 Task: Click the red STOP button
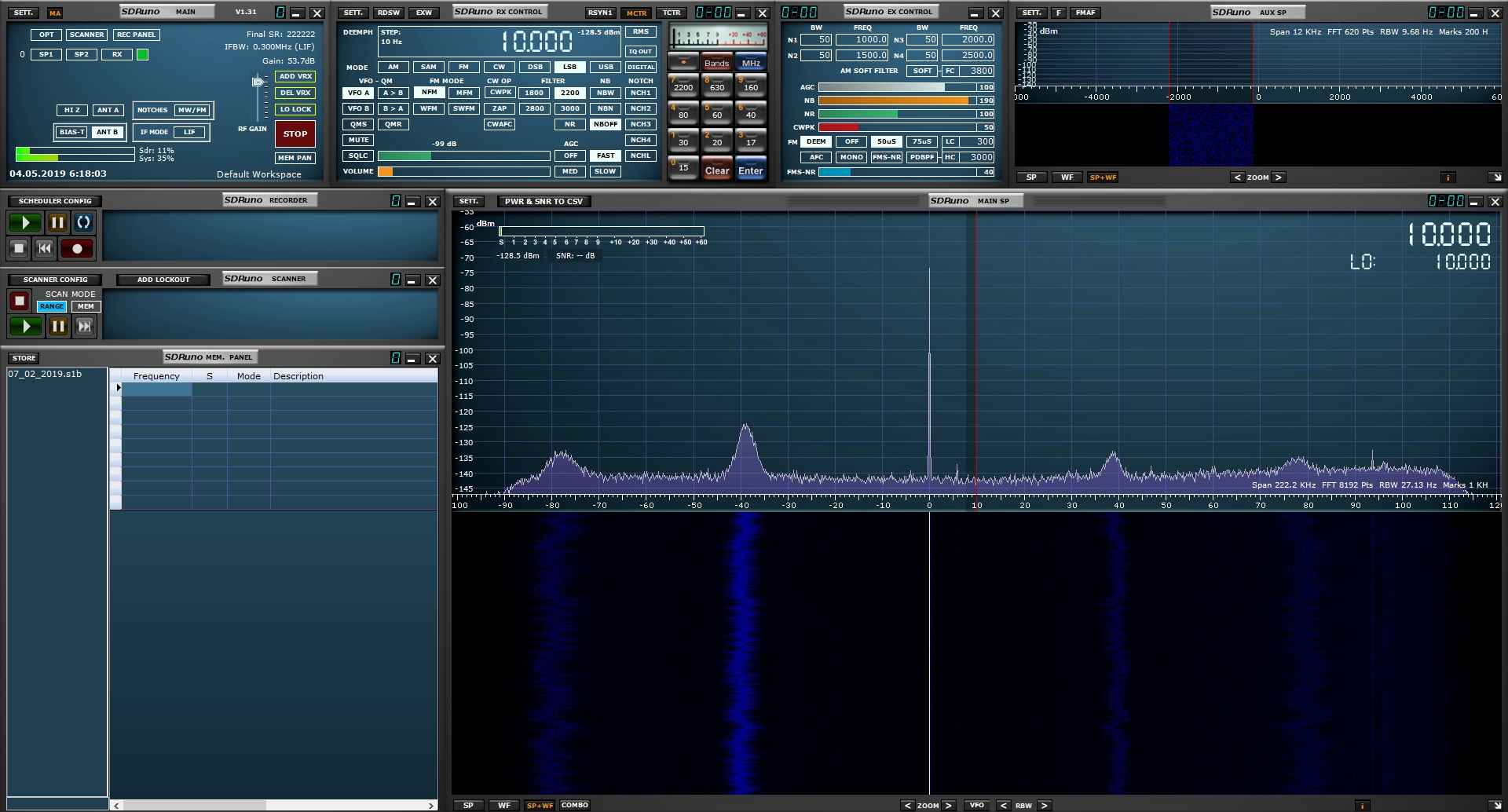tap(295, 134)
